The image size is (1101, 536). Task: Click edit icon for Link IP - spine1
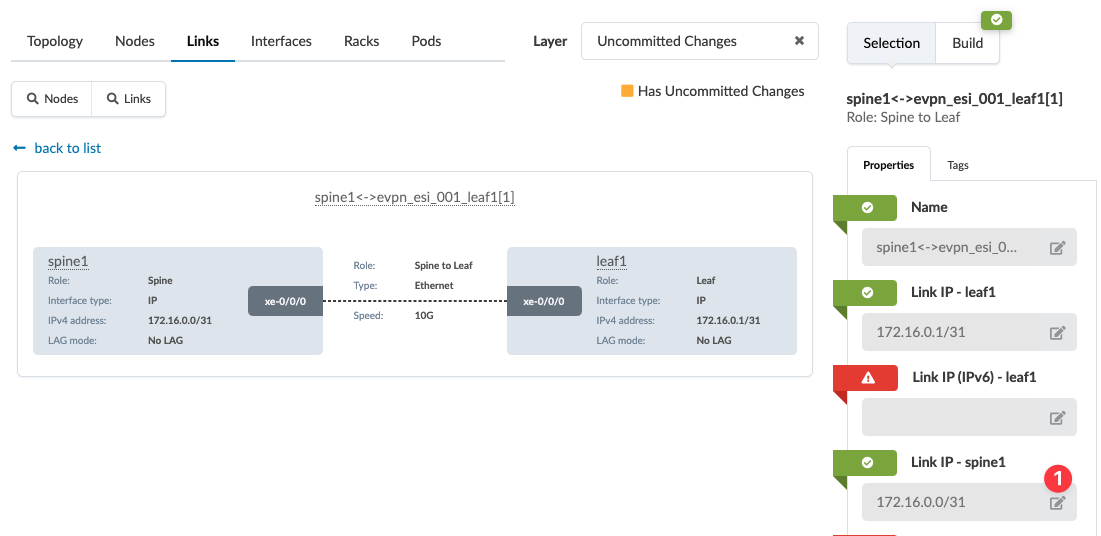(x=1057, y=503)
